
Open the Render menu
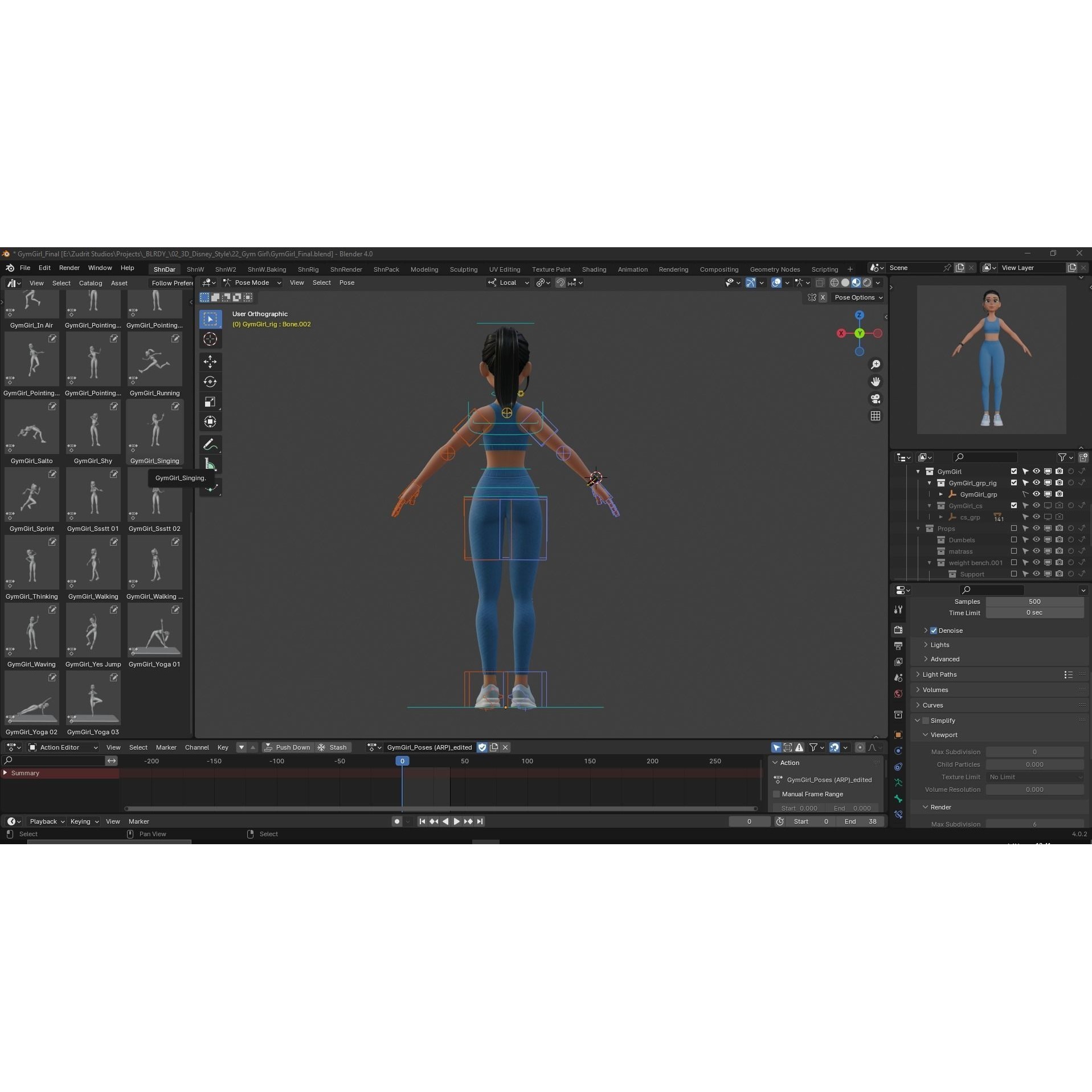[x=69, y=268]
